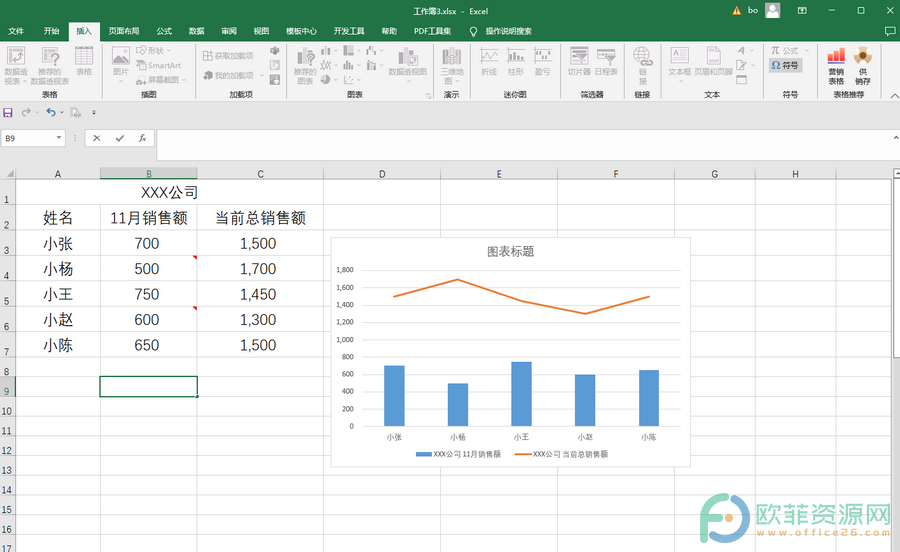
Task: Switch to the 公式 Formulas tab
Action: coord(164,31)
